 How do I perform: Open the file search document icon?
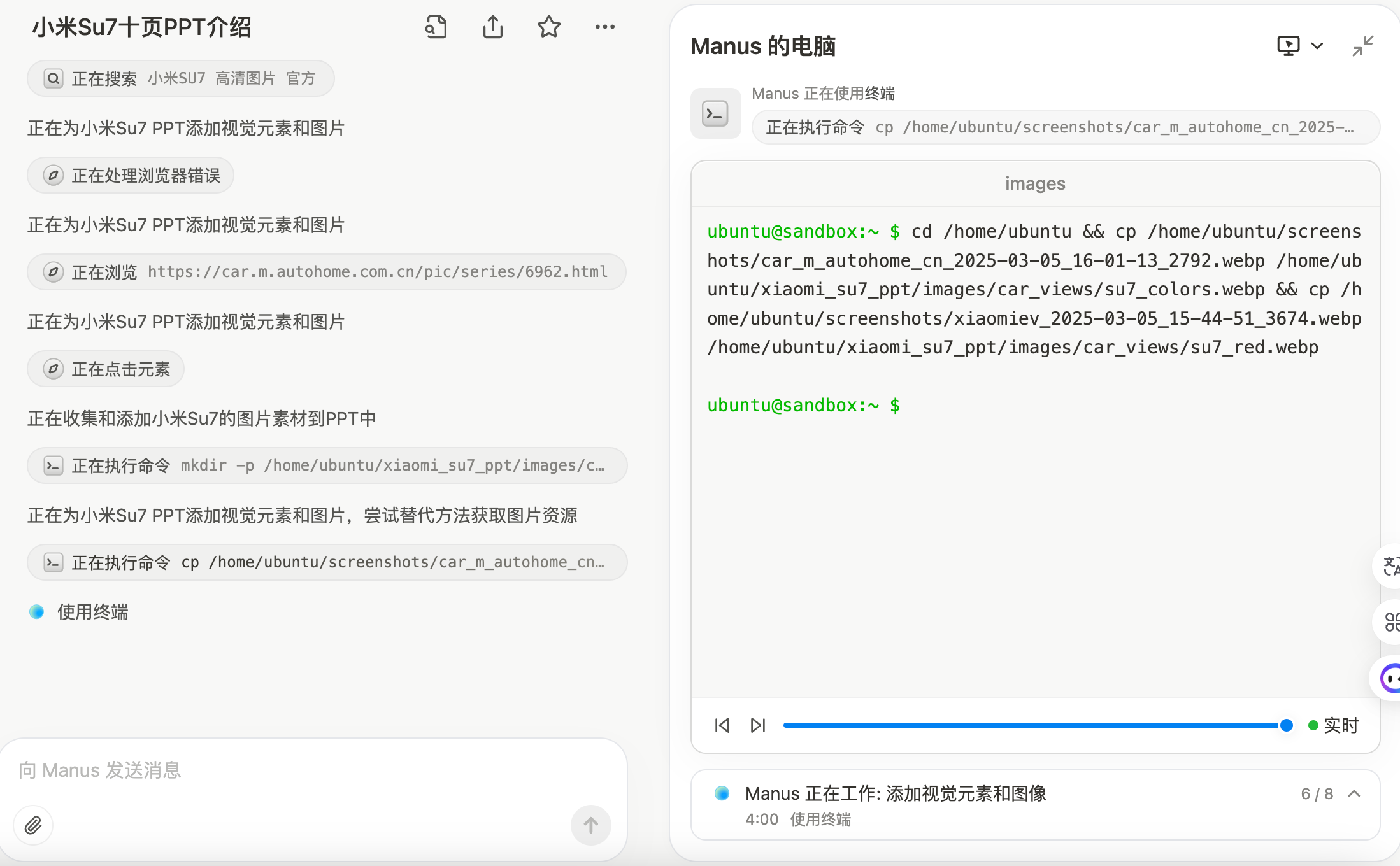point(436,27)
